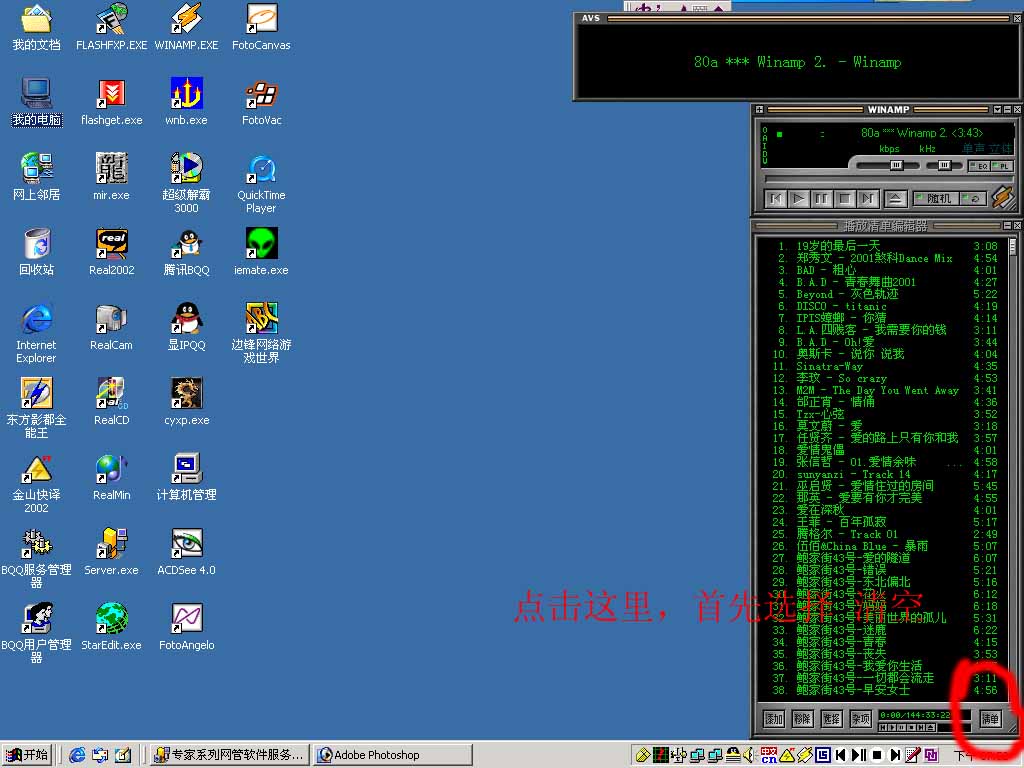1024x768 pixels.
Task: Select the iemate.exe alien icon
Action: 261,251
